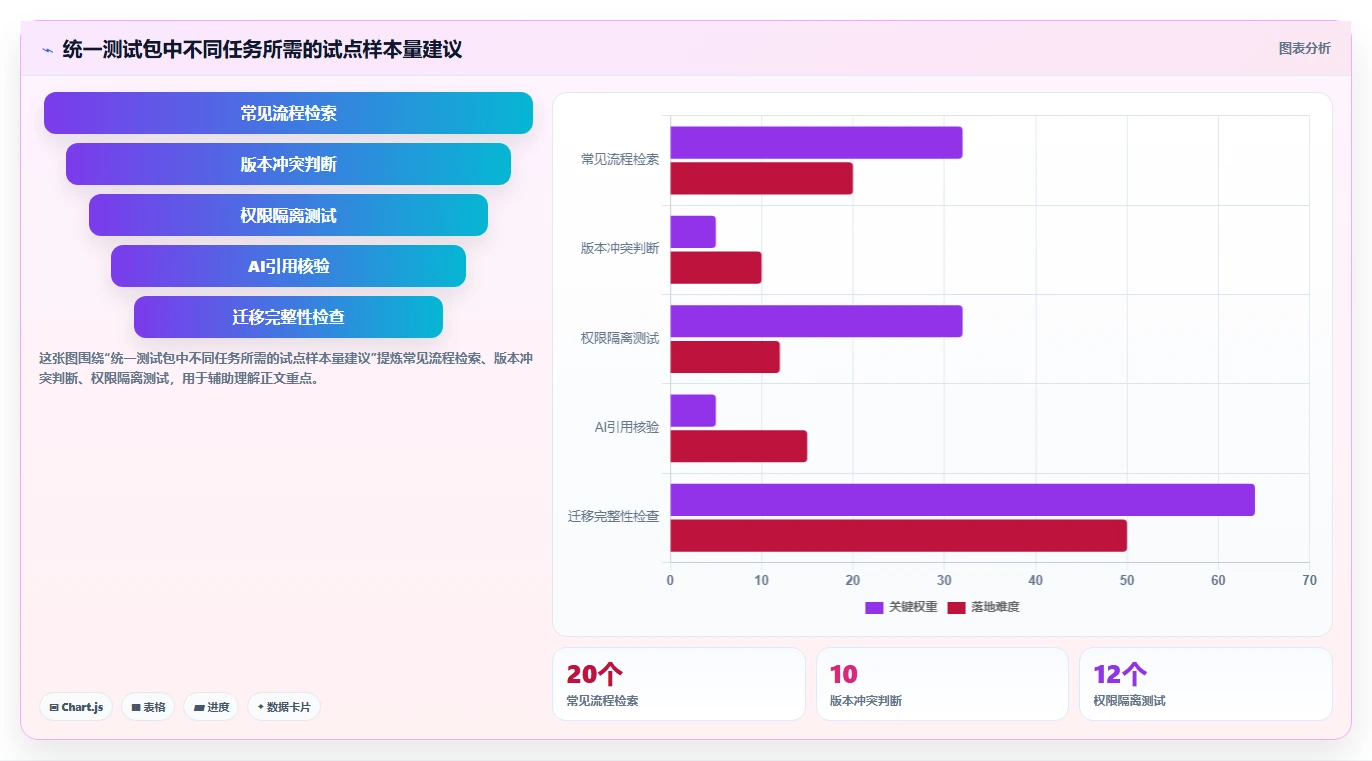This screenshot has height=761, width=1372.
Task: Click the 数据卡片 tag chip
Action: click(284, 707)
